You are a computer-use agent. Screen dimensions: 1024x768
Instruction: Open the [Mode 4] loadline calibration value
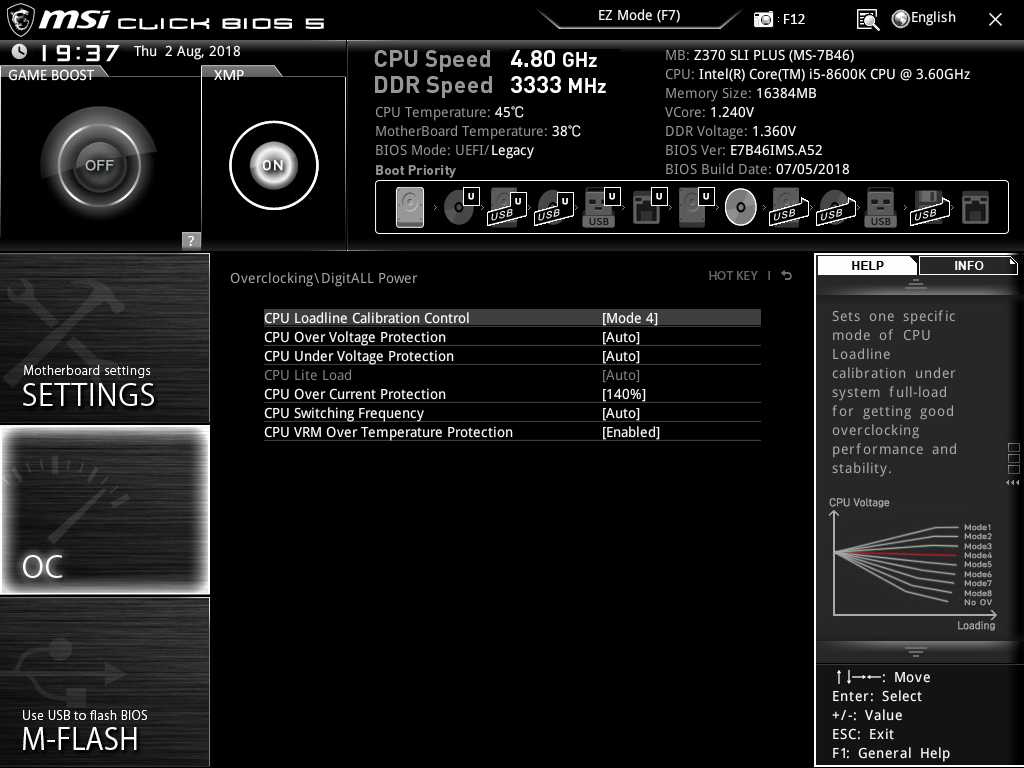pyautogui.click(x=630, y=318)
